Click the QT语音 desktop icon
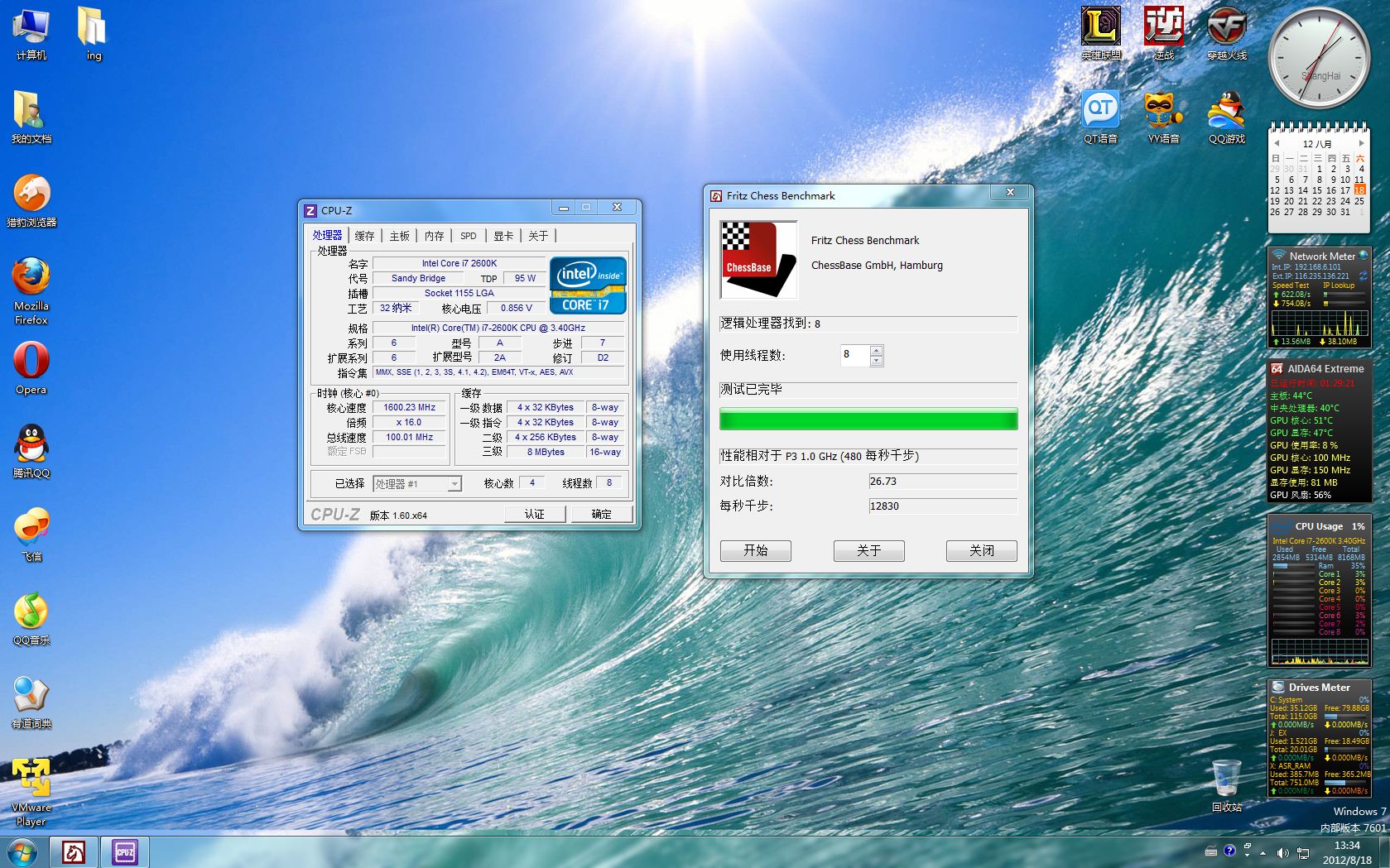The width and height of the screenshot is (1390, 868). coord(1101,117)
